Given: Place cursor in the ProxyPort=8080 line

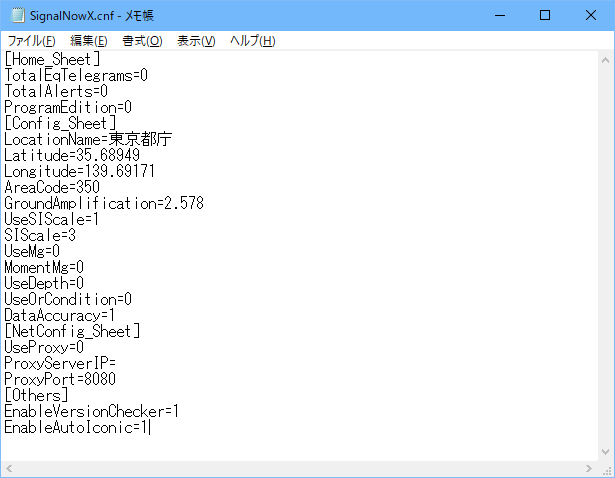Looking at the screenshot, I should [60, 379].
